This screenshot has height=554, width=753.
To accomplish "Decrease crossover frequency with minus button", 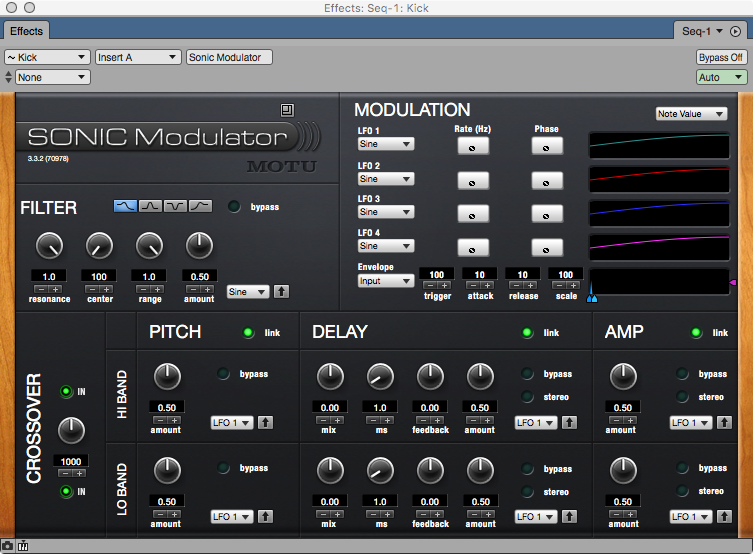I will tap(65, 473).
